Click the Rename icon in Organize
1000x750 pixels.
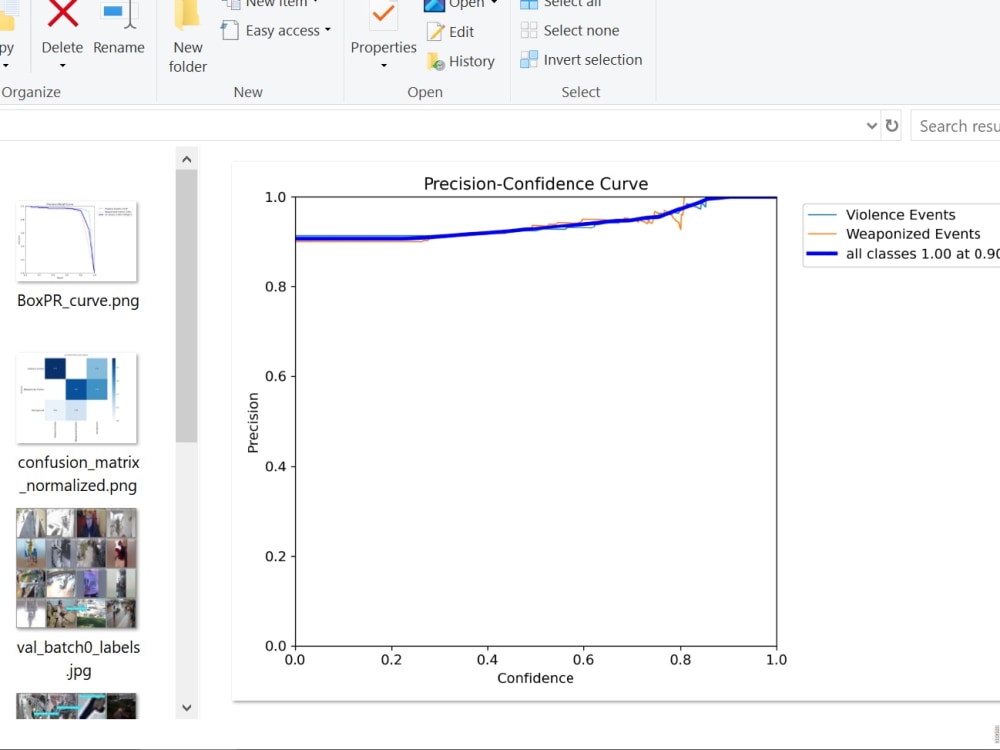tap(119, 14)
